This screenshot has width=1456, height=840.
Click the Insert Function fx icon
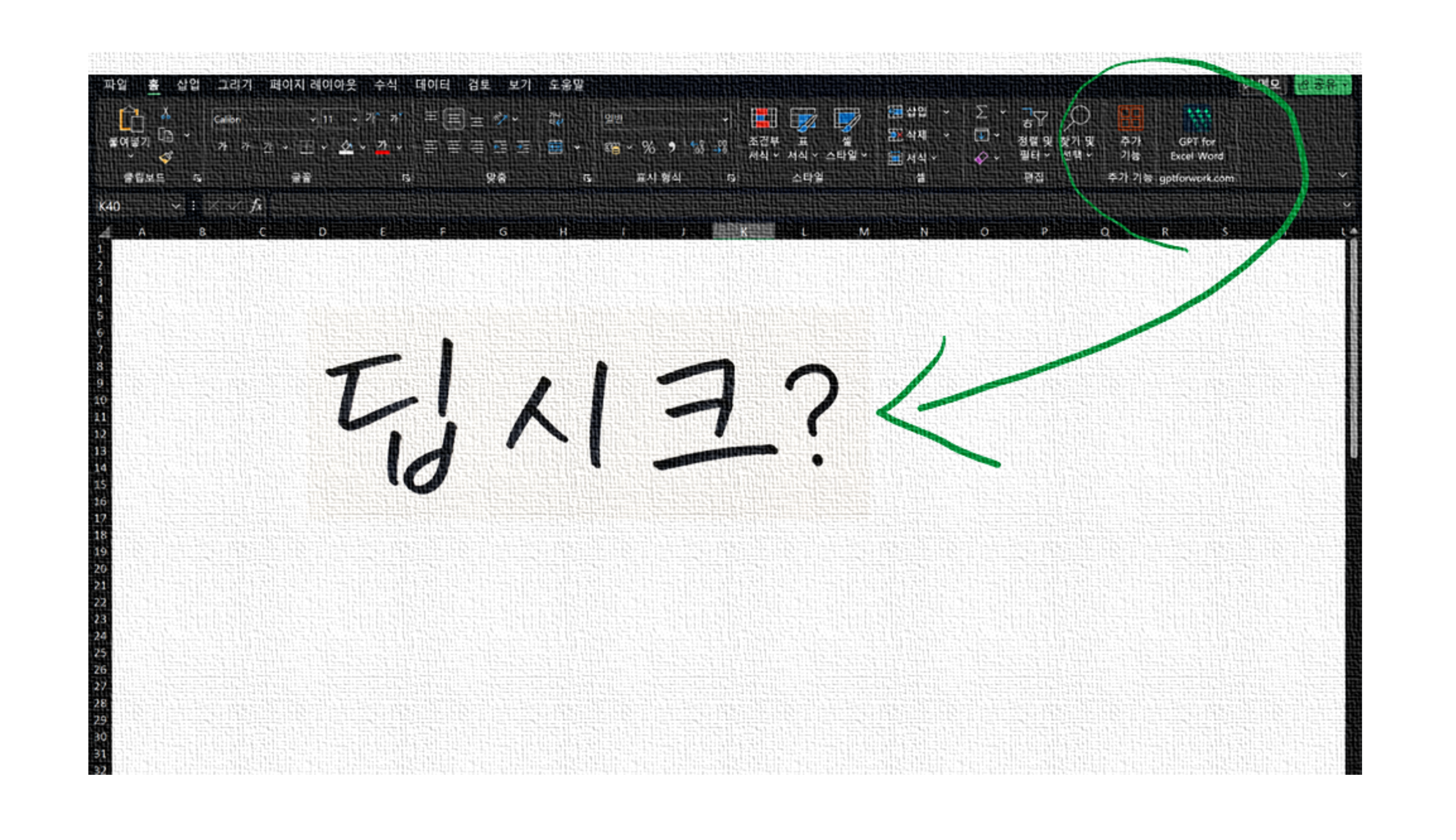257,205
